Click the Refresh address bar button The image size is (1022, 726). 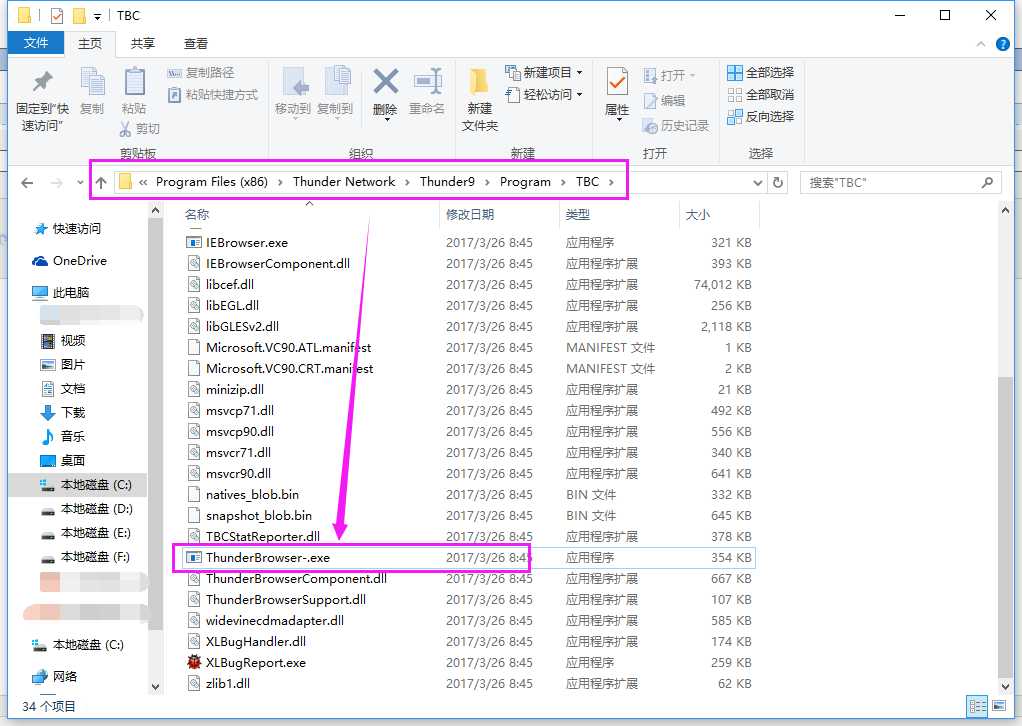[x=778, y=182]
